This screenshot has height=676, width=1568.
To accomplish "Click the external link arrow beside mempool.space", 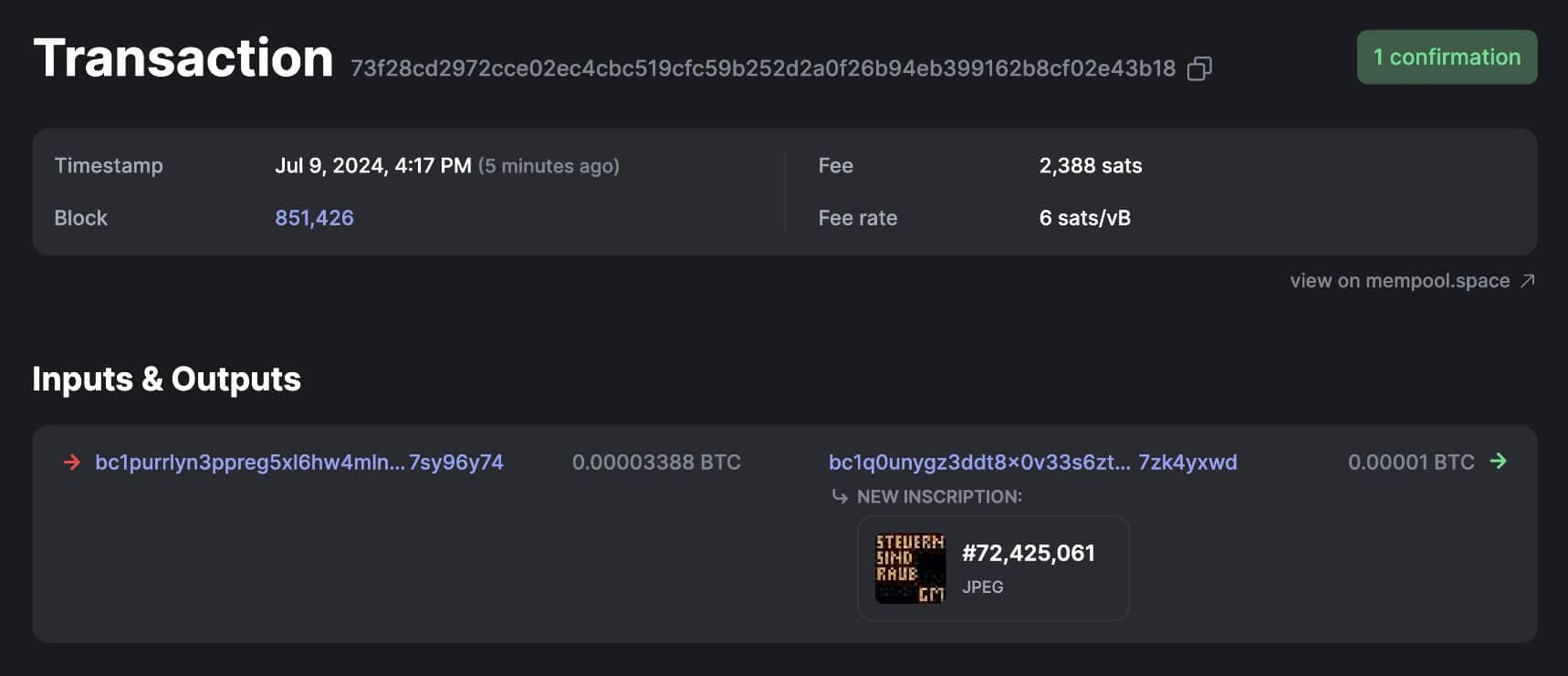I will (x=1528, y=281).
